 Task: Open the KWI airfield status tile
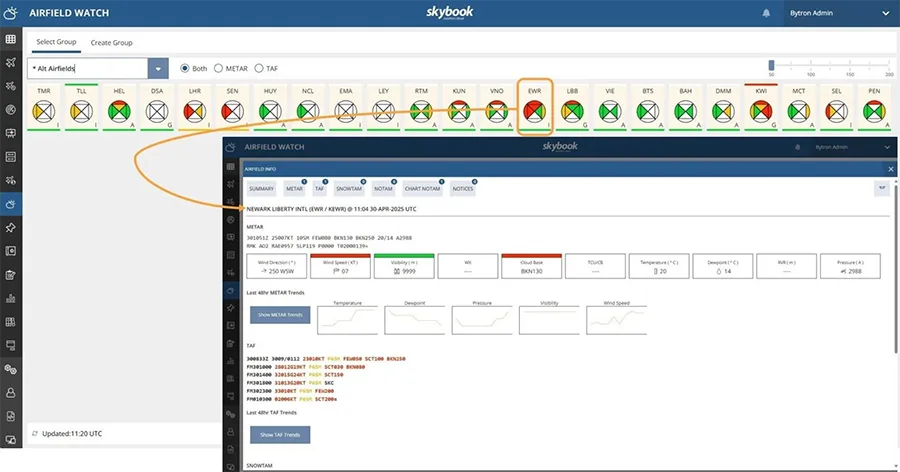pos(761,107)
